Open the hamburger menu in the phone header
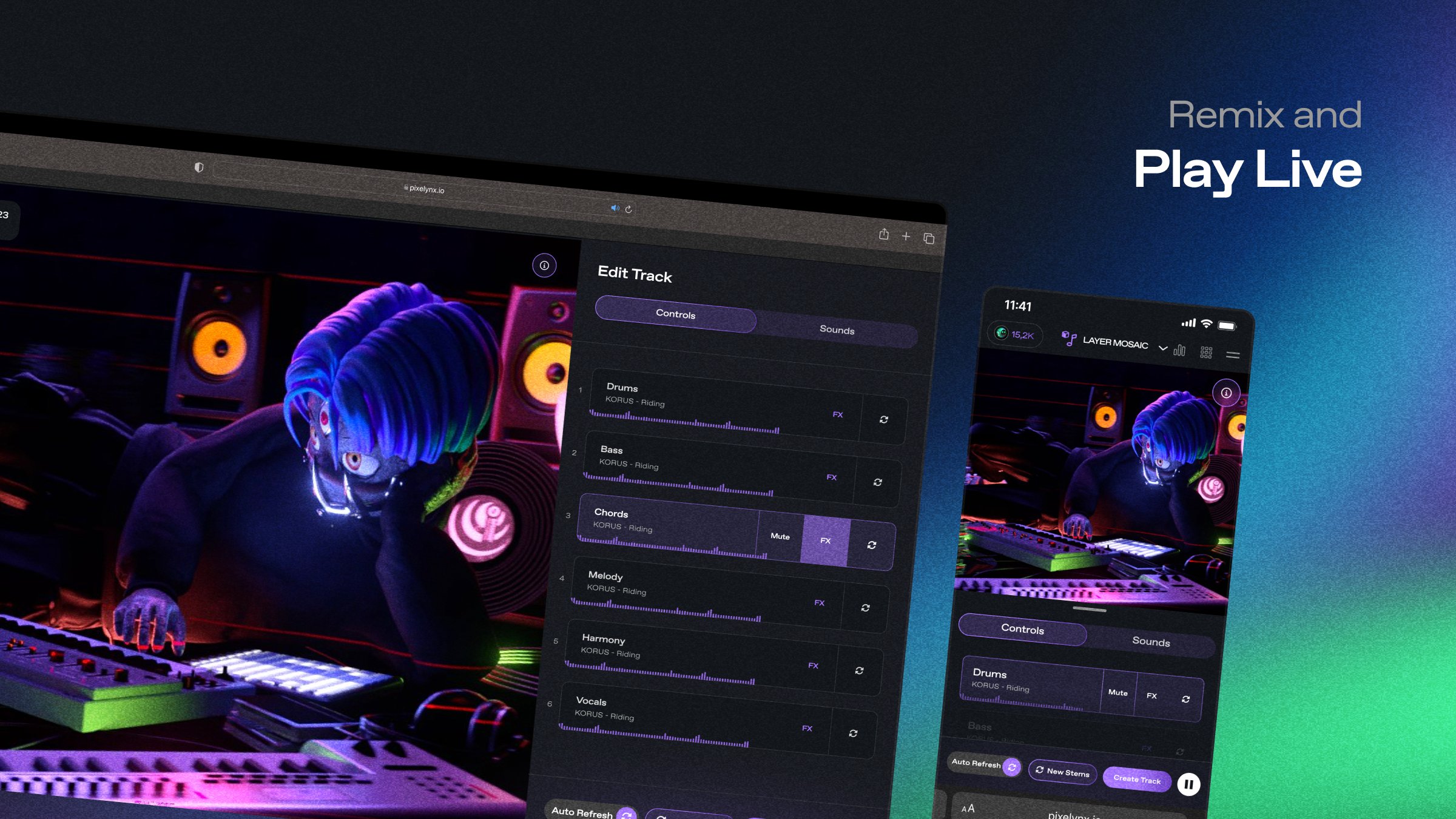The height and width of the screenshot is (819, 1456). tap(1232, 355)
